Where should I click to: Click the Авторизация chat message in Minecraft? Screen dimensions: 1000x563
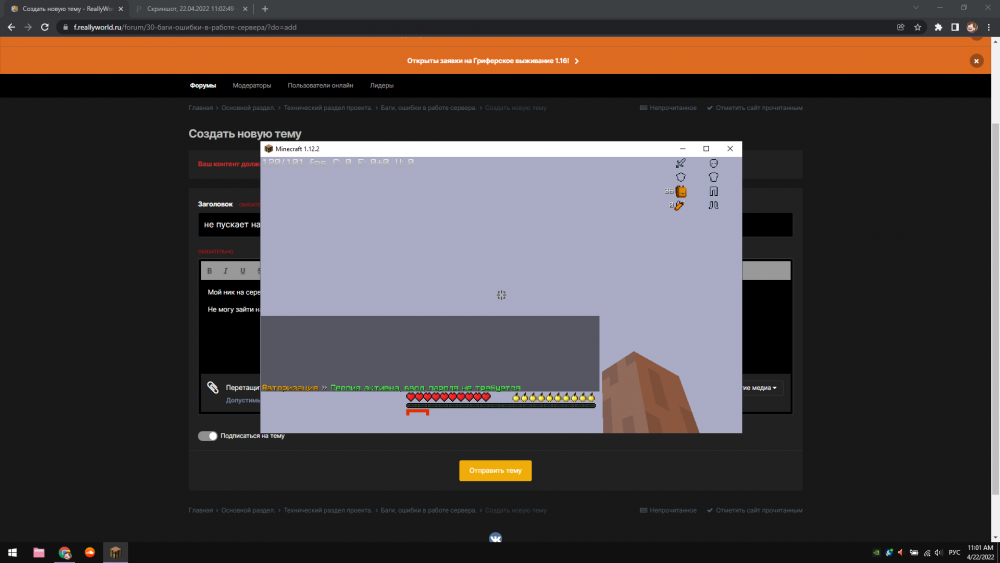[x=392, y=388]
